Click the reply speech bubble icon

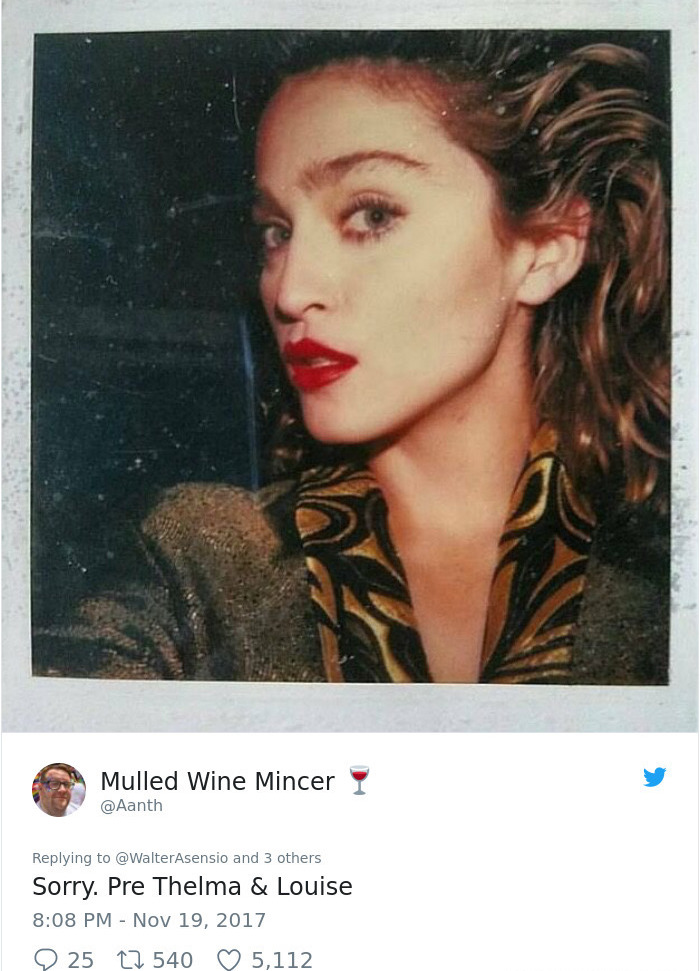click(45, 959)
